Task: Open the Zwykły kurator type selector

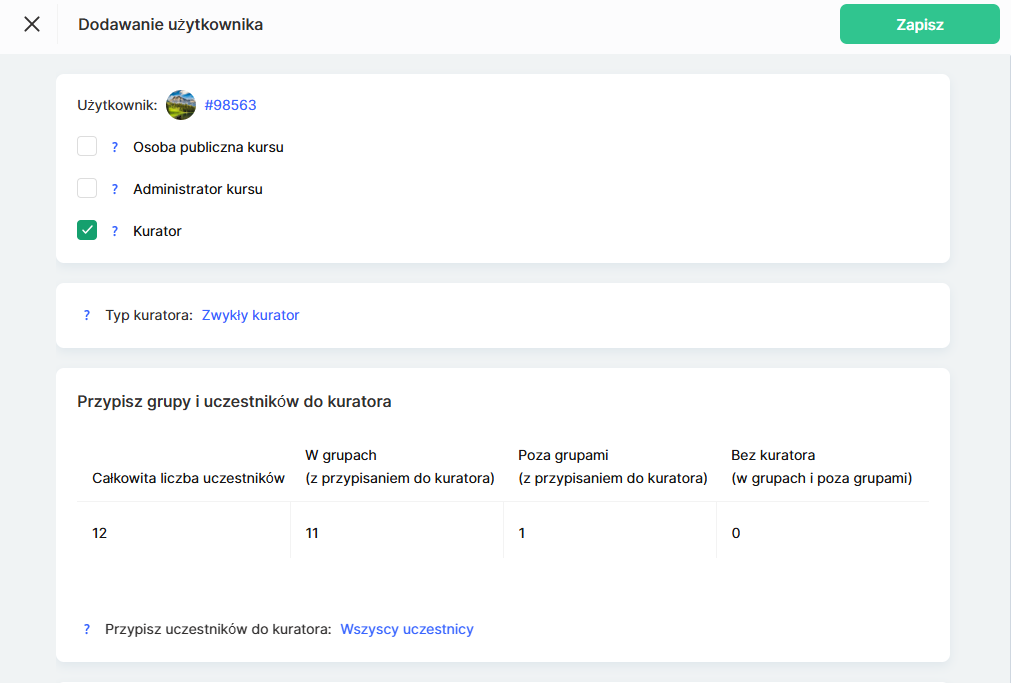Action: tap(250, 315)
